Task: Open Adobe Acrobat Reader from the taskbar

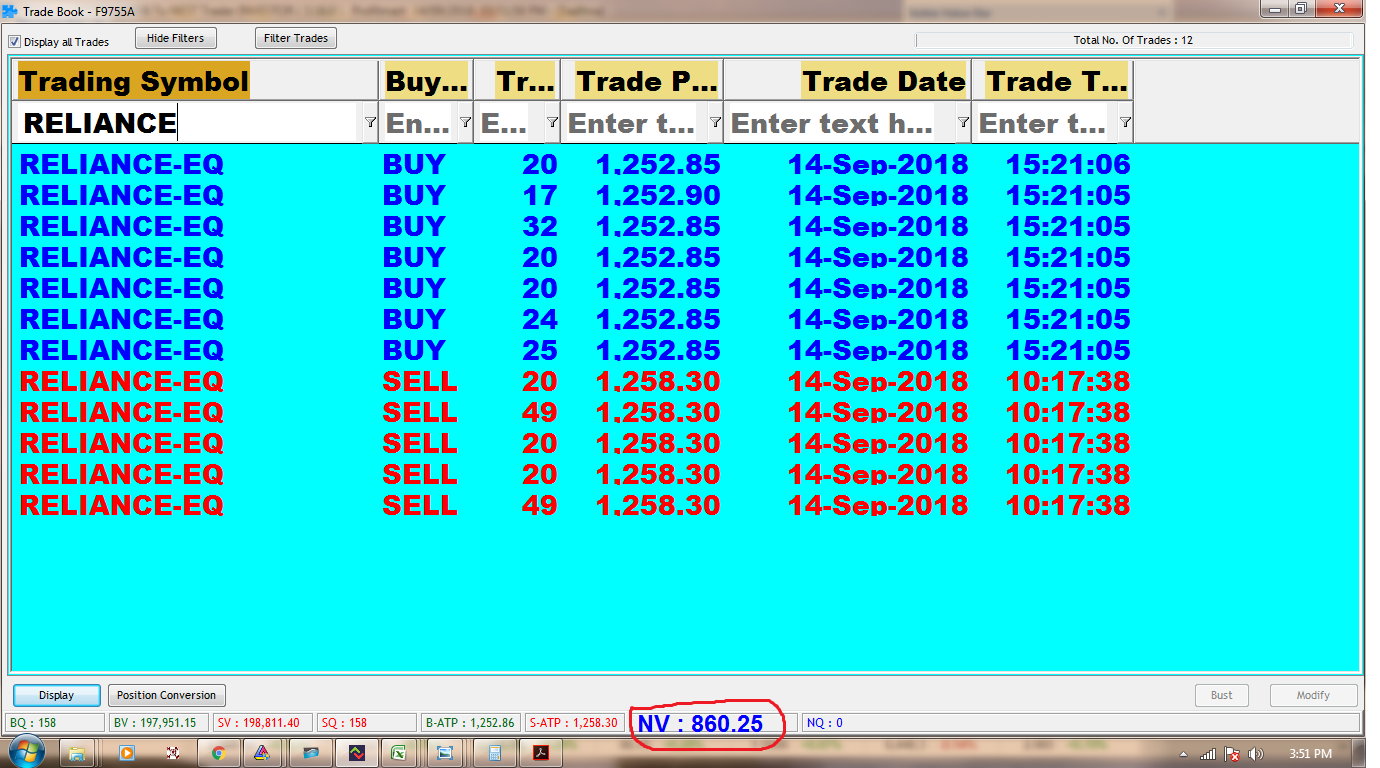Action: pyautogui.click(x=541, y=753)
